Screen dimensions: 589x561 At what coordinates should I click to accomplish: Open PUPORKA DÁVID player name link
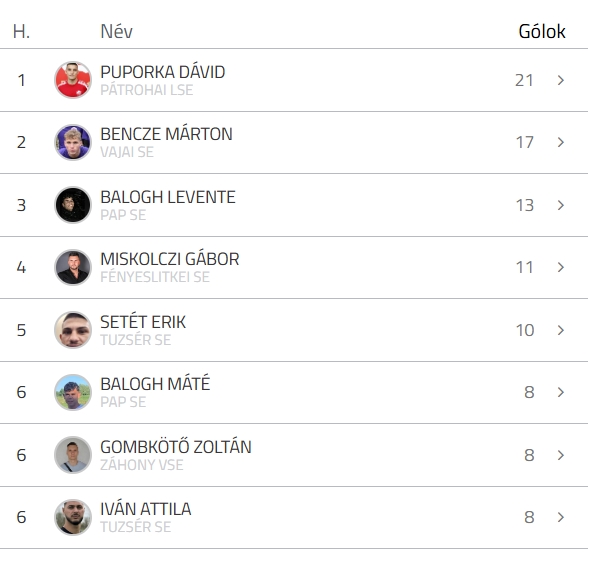point(163,72)
